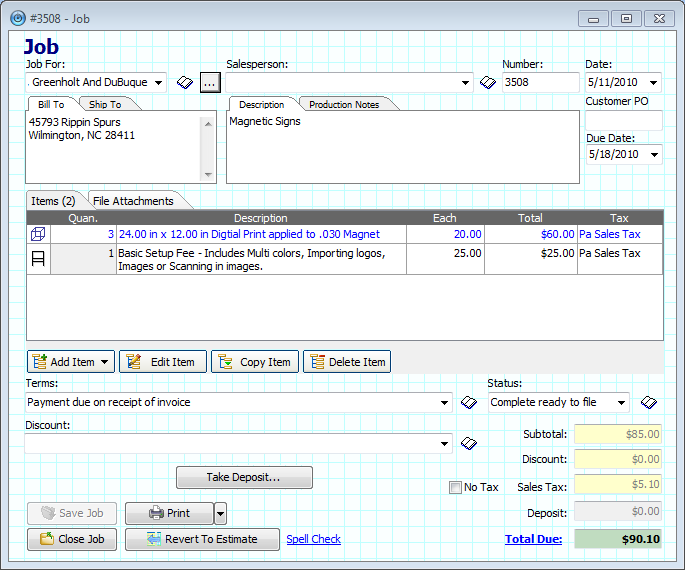Image resolution: width=685 pixels, height=570 pixels.
Task: Click lookup book icon beside Salesperson
Action: pyautogui.click(x=488, y=83)
